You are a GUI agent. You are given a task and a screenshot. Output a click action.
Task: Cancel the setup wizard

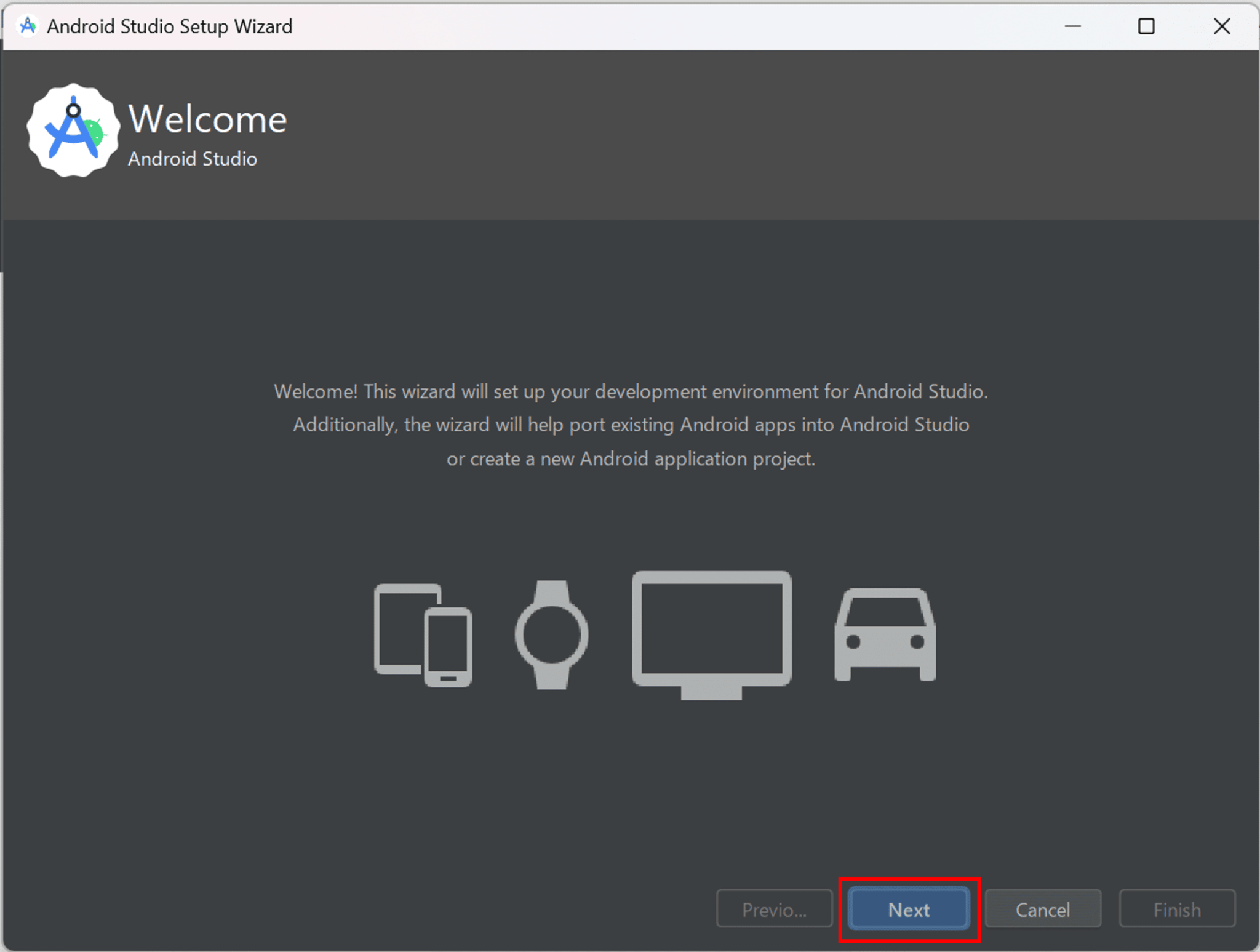click(1043, 910)
